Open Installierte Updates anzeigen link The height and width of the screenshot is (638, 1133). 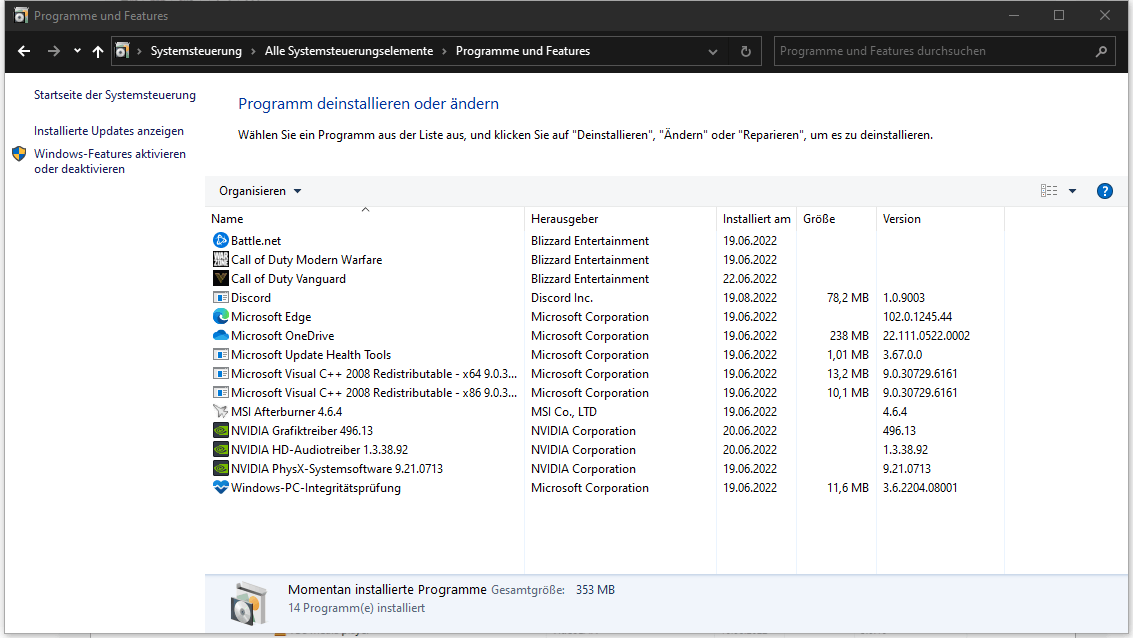point(109,131)
